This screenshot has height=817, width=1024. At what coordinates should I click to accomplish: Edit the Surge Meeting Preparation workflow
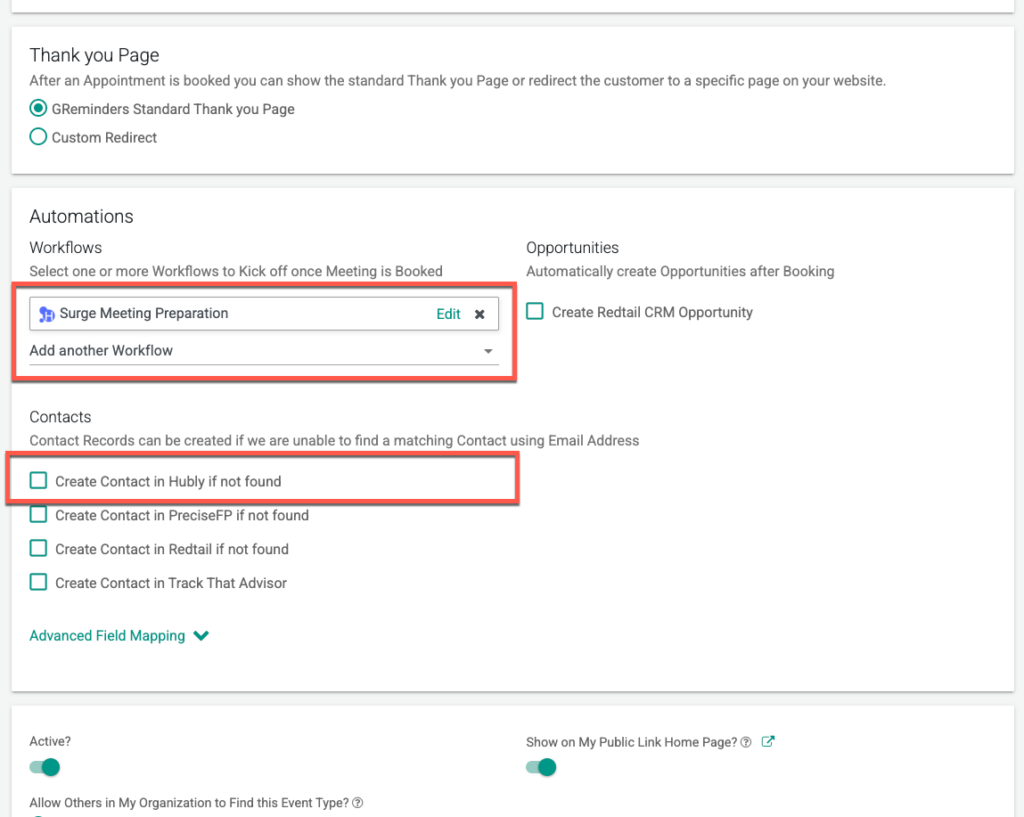click(x=448, y=314)
